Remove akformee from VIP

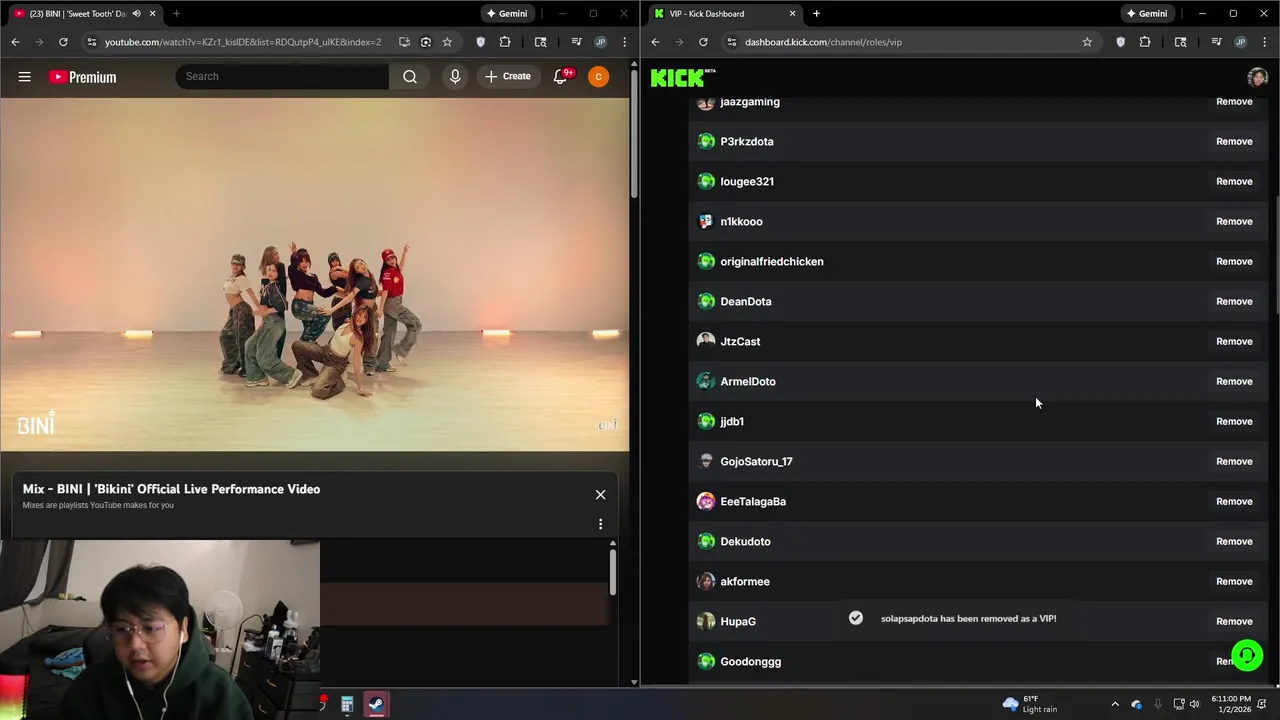tap(1234, 581)
